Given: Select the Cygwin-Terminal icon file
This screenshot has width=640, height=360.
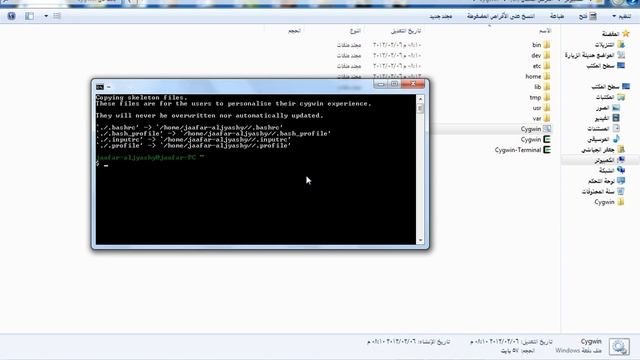Looking at the screenshot, I should pos(523,150).
